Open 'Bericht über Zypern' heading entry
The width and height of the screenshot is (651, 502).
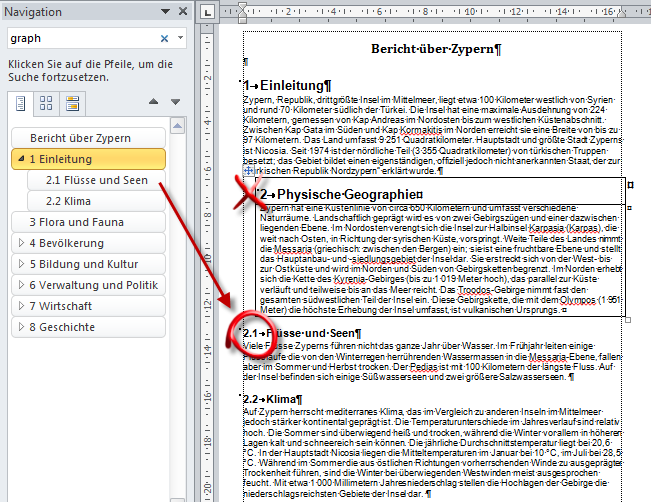[x=80, y=138]
